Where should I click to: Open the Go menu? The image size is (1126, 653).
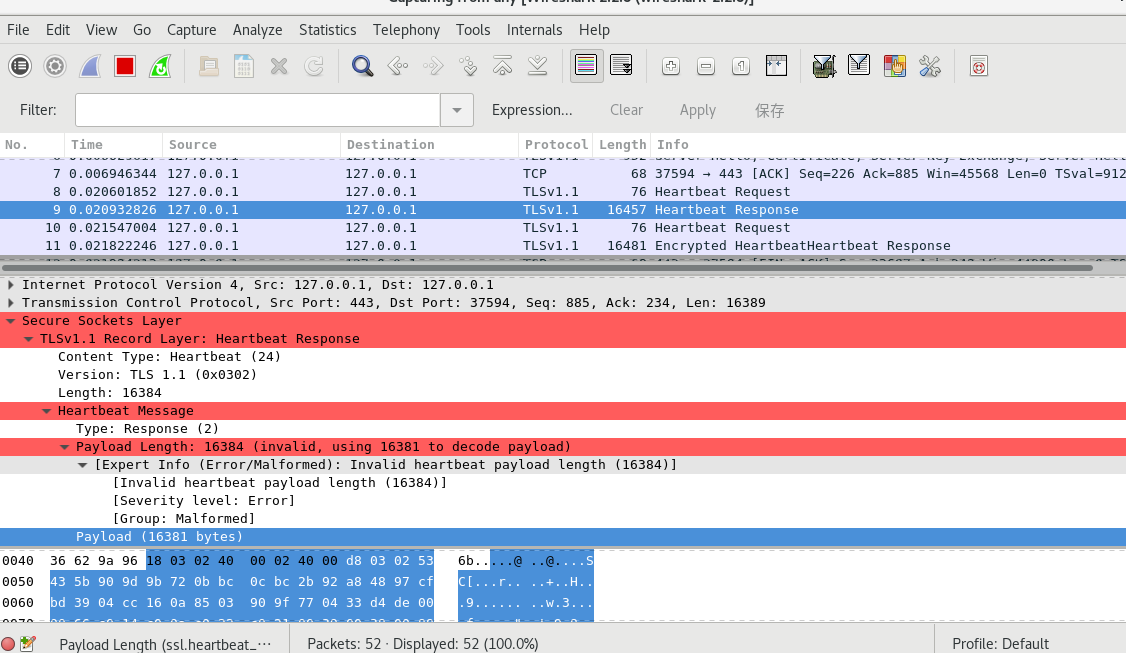(141, 29)
